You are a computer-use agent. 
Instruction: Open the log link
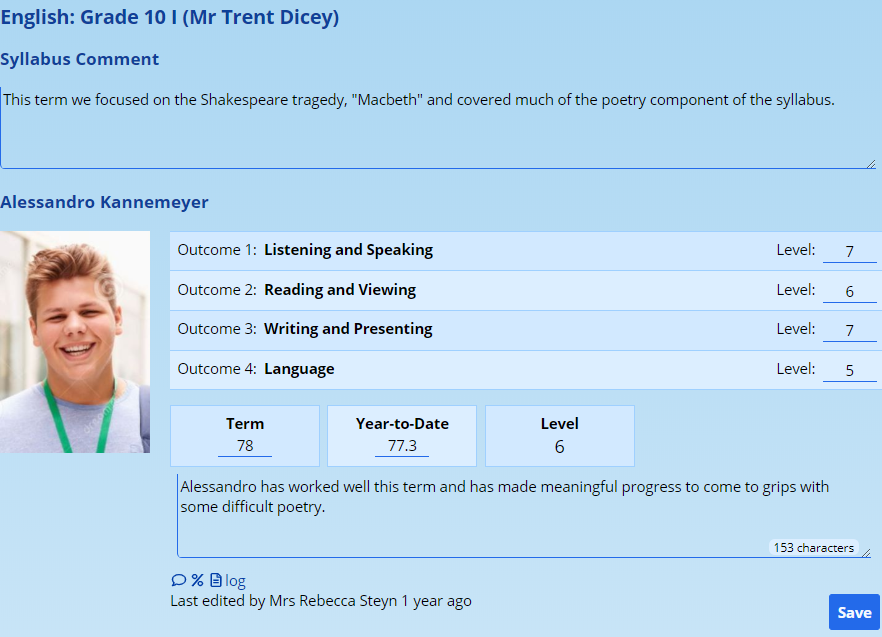pos(235,581)
